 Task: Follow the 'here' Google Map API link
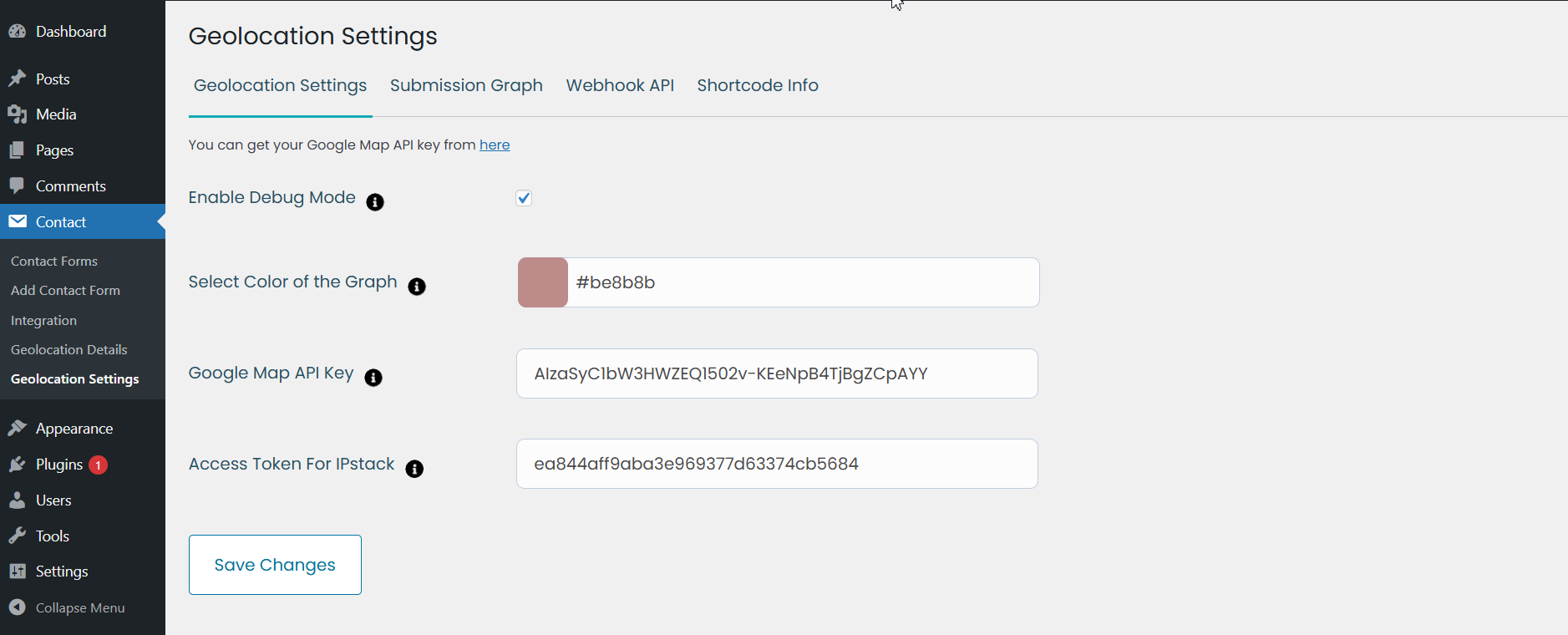[x=495, y=145]
